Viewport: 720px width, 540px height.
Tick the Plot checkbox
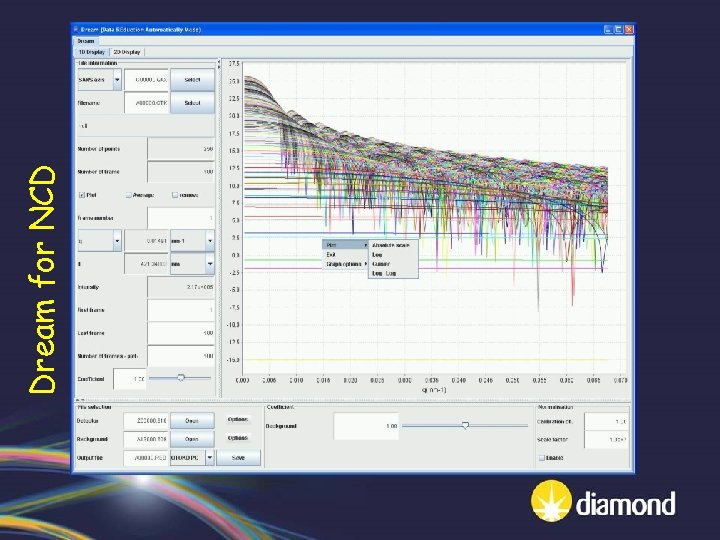point(81,195)
